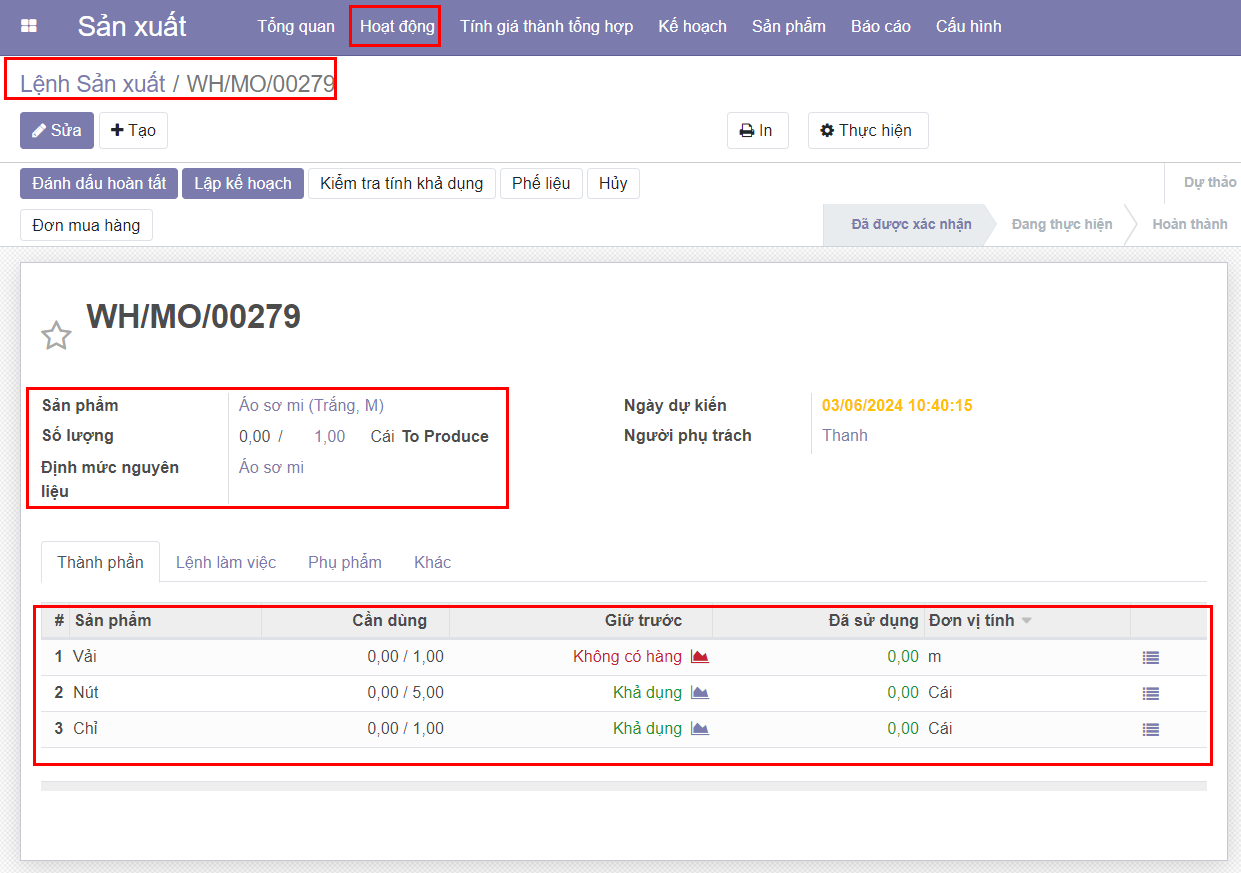The image size is (1241, 873).
Task: Open the Thực hiện action dropdown
Action: click(867, 131)
